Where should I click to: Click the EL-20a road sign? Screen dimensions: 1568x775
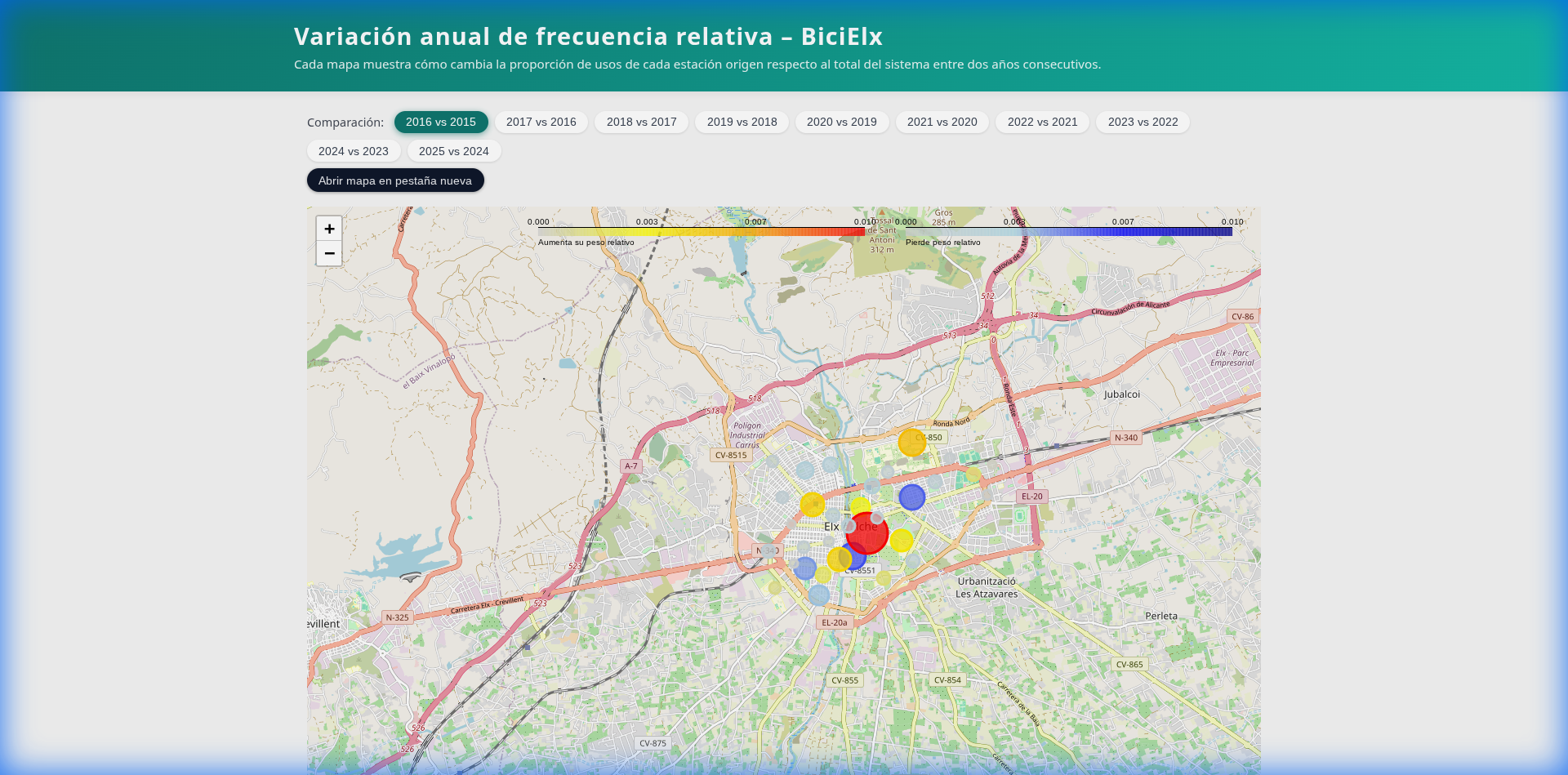click(x=835, y=622)
